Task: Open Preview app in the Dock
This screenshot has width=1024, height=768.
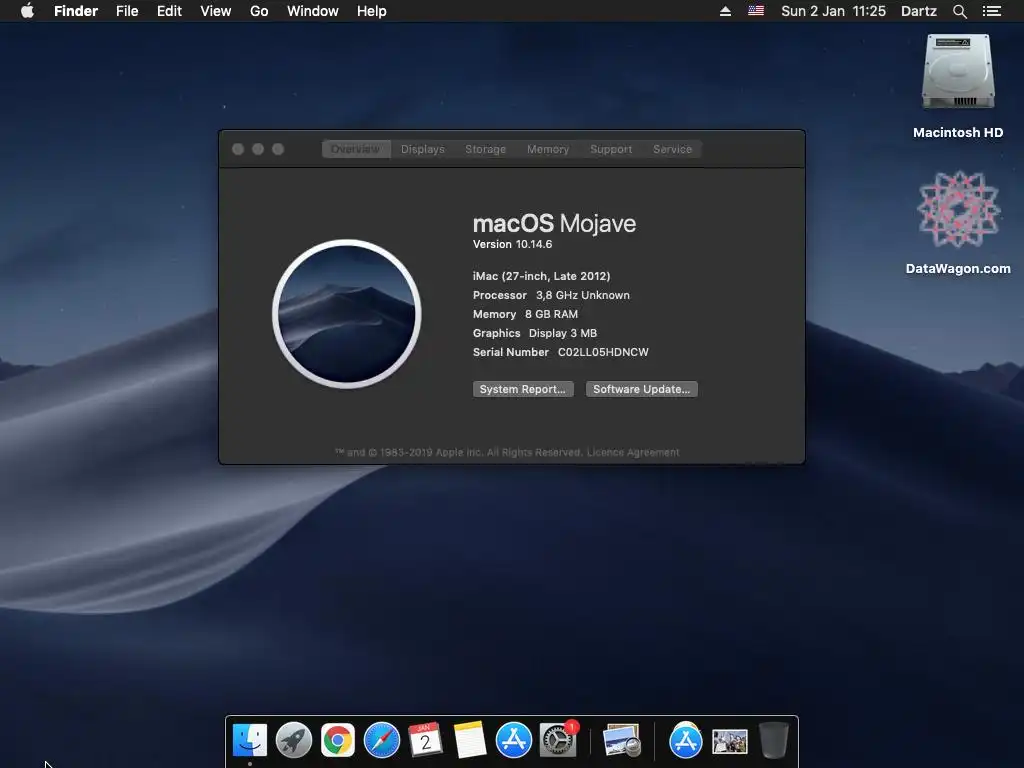Action: (622, 741)
